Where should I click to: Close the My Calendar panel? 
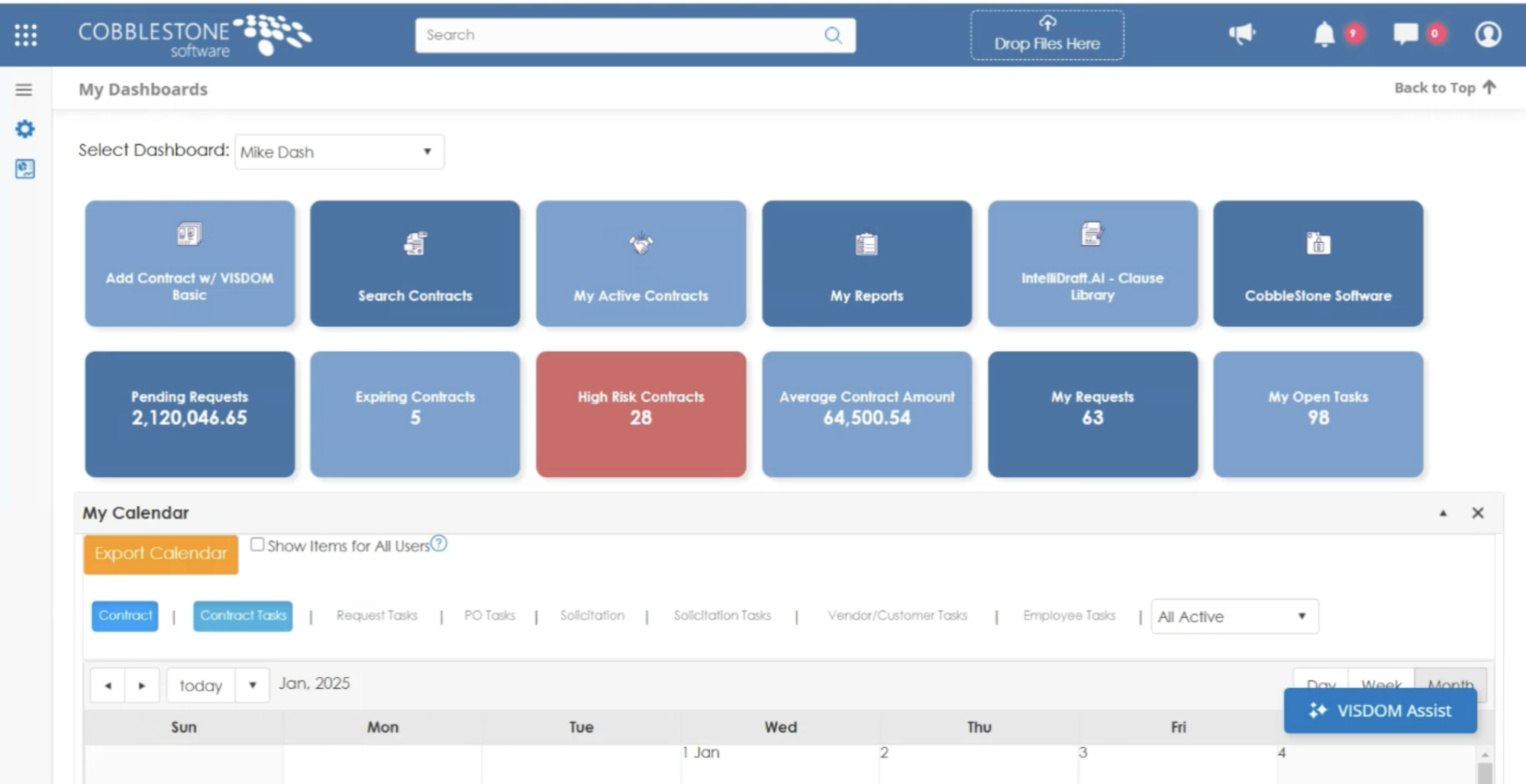pos(1478,513)
